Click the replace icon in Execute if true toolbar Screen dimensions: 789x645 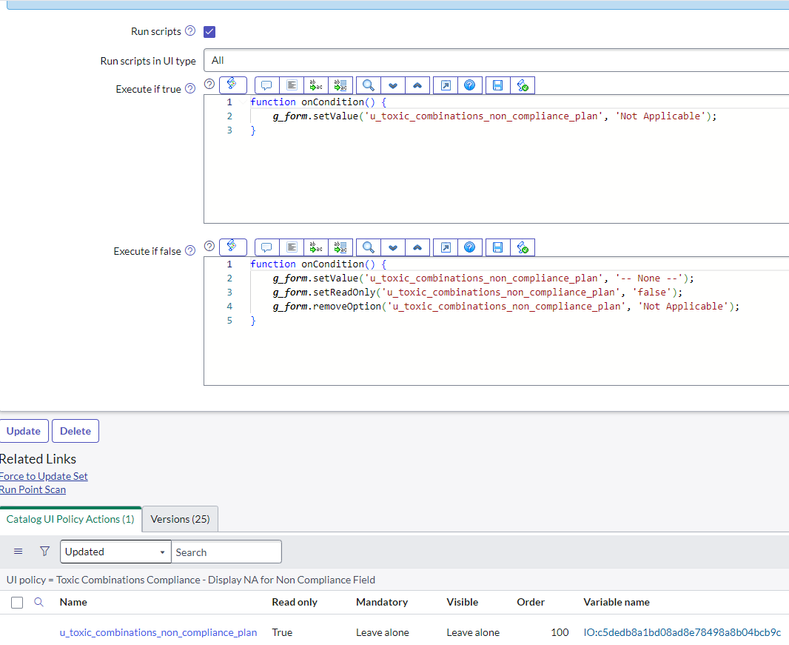316,86
